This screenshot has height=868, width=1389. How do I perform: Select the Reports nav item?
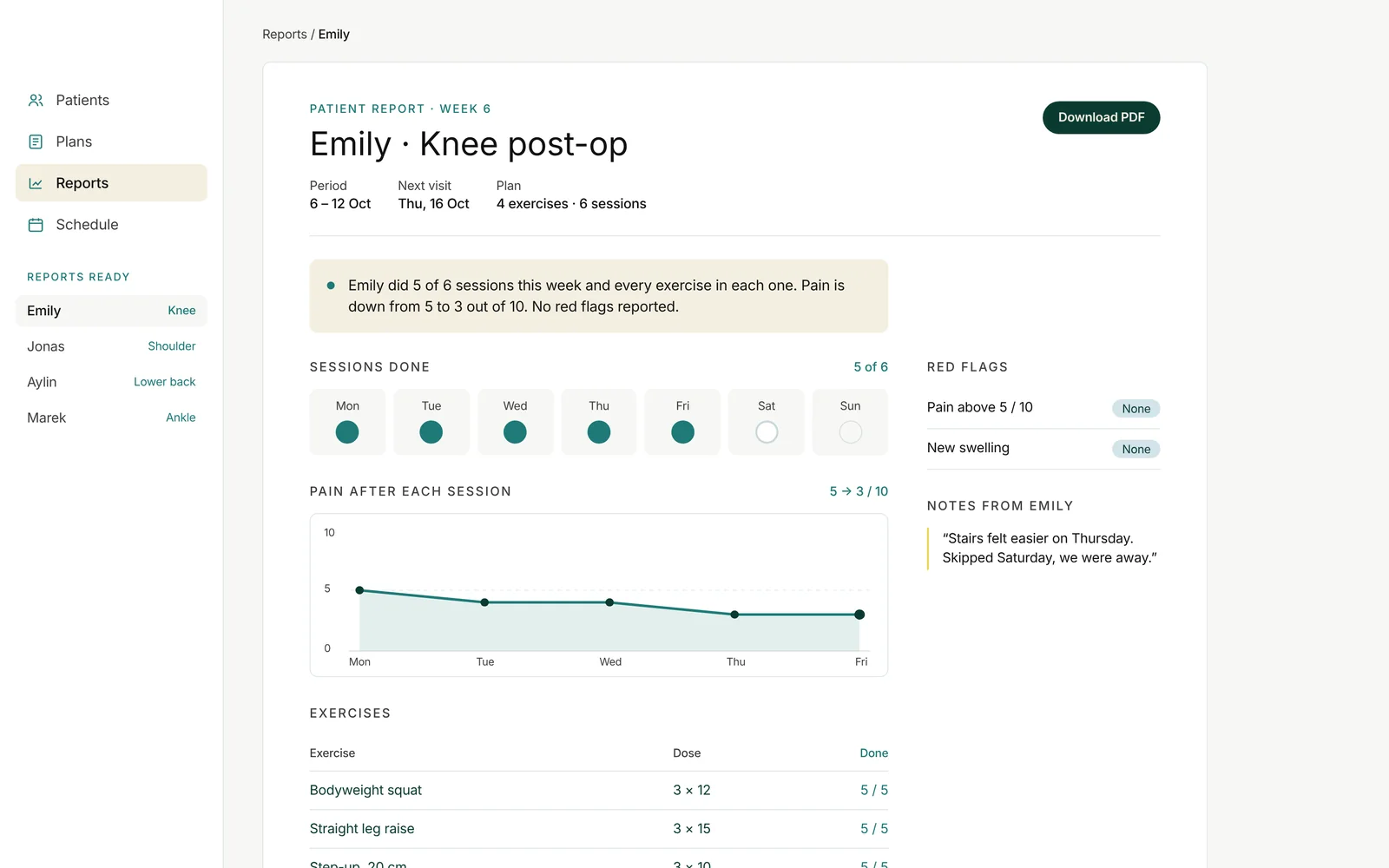(111, 183)
